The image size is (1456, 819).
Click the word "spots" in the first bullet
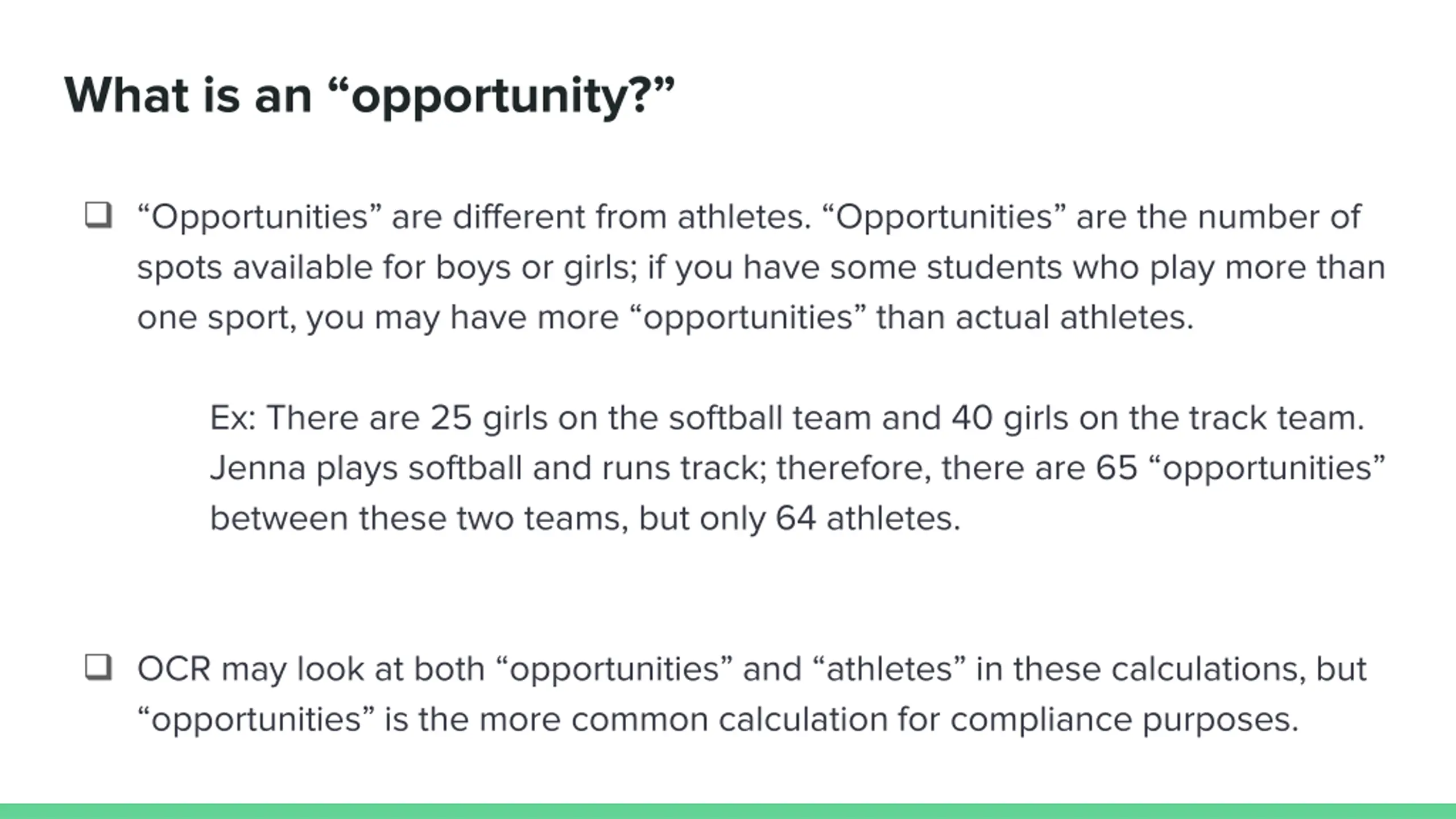(179, 267)
